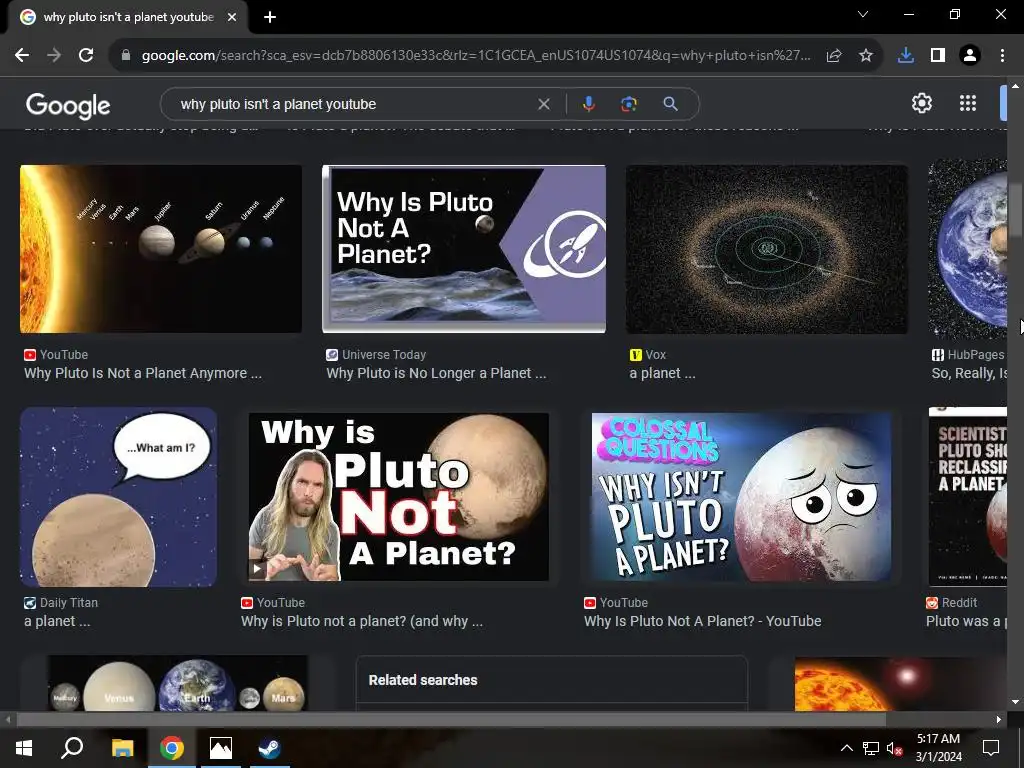The image size is (1024, 768).
Task: Click the horizontal scrollbar thumb
Action: (x=451, y=719)
